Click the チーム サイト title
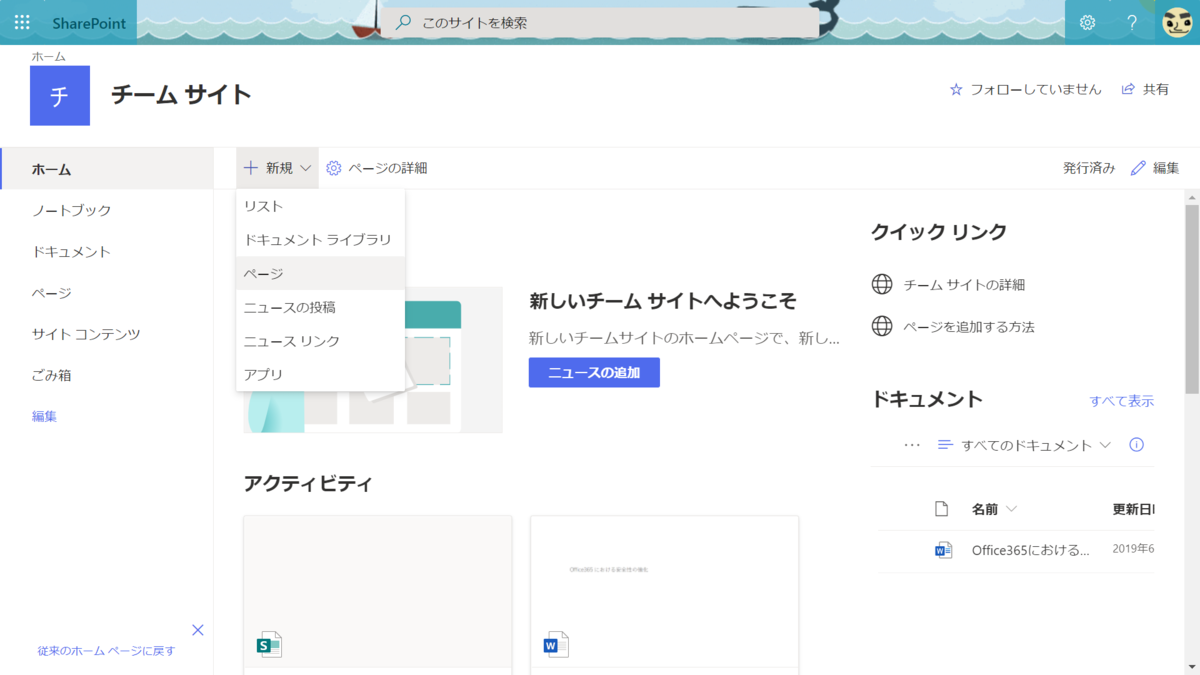The image size is (1200, 675). pyautogui.click(x=181, y=95)
